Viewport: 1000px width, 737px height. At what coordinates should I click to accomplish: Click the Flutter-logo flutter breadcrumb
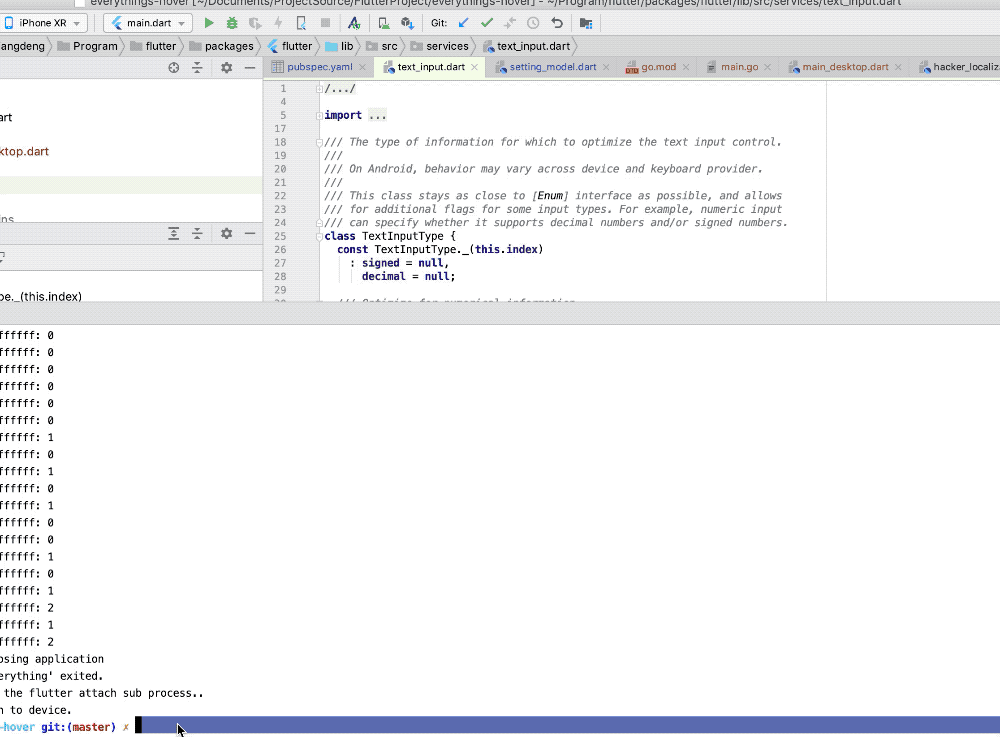[290, 46]
